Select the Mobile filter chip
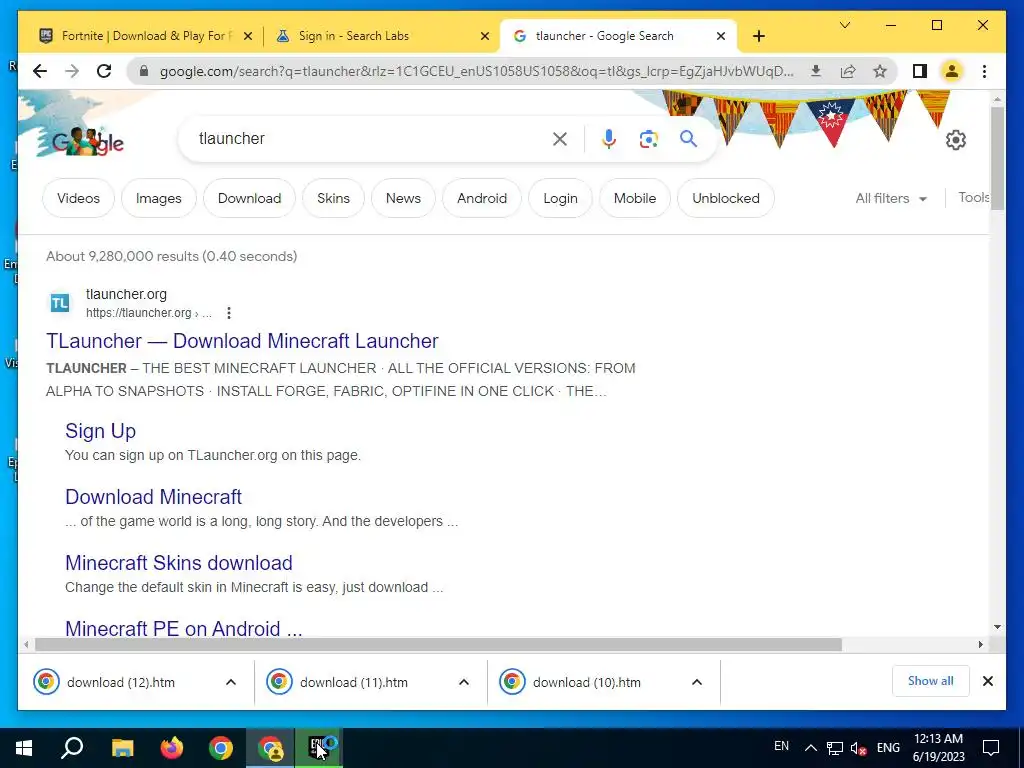This screenshot has width=1024, height=768. click(635, 198)
